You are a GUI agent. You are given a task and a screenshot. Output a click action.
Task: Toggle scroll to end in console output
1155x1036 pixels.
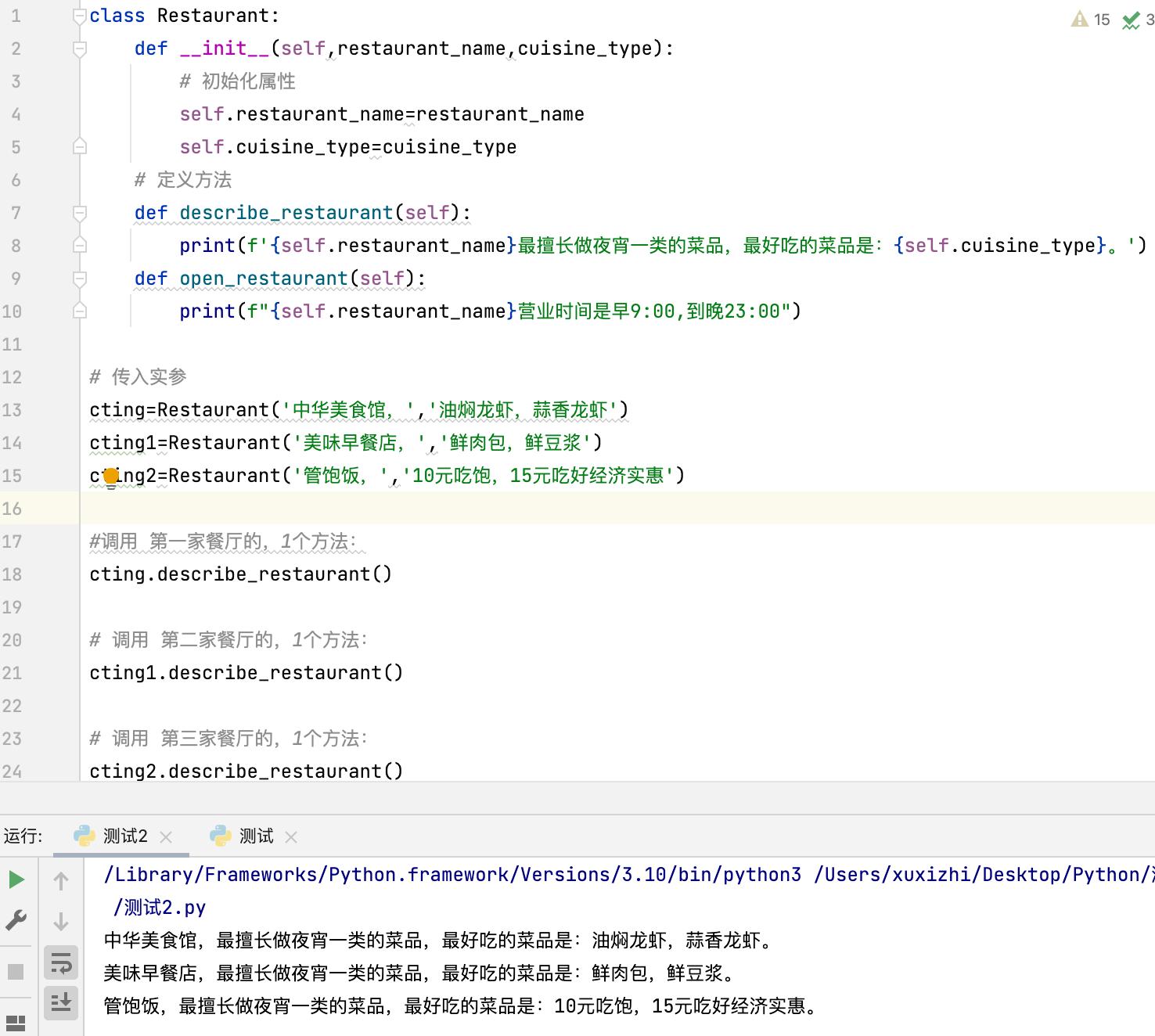click(61, 1002)
